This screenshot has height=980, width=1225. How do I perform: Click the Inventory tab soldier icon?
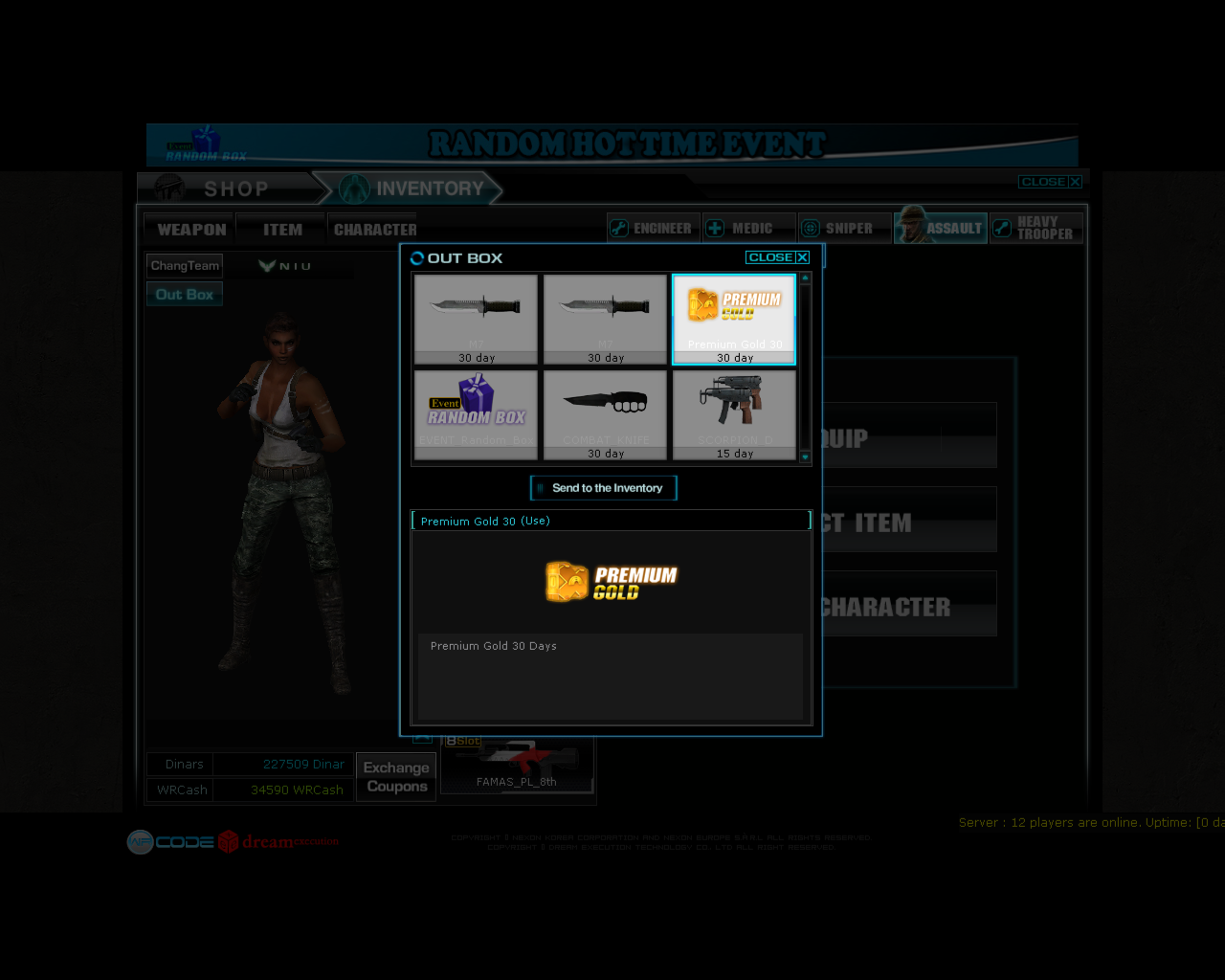click(354, 189)
